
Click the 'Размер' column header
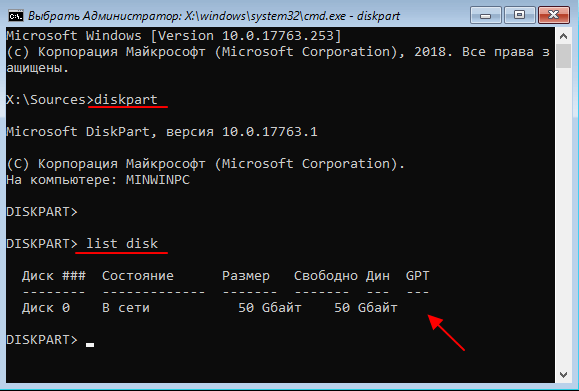(246, 276)
